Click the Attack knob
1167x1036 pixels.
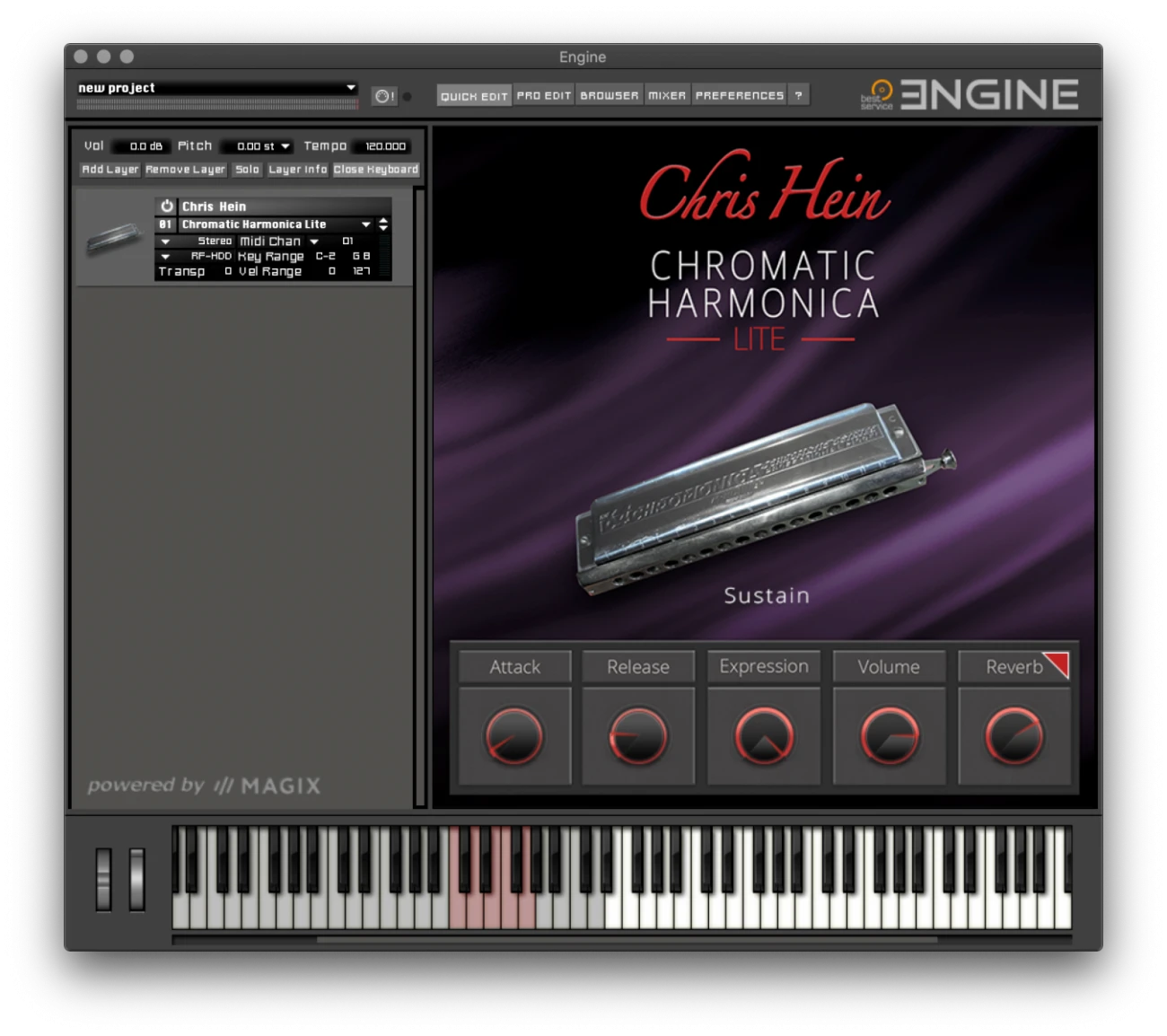(x=514, y=736)
